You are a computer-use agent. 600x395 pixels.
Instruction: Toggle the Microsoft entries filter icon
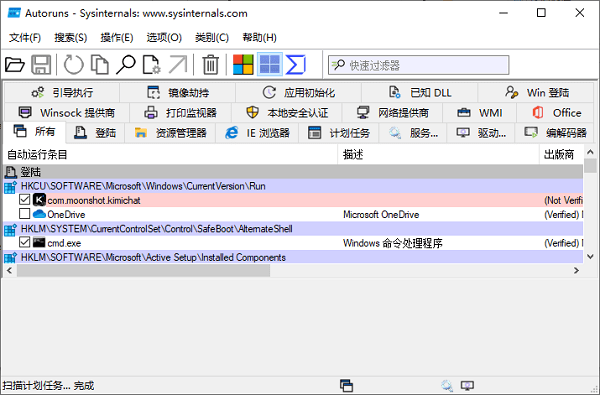click(x=243, y=64)
